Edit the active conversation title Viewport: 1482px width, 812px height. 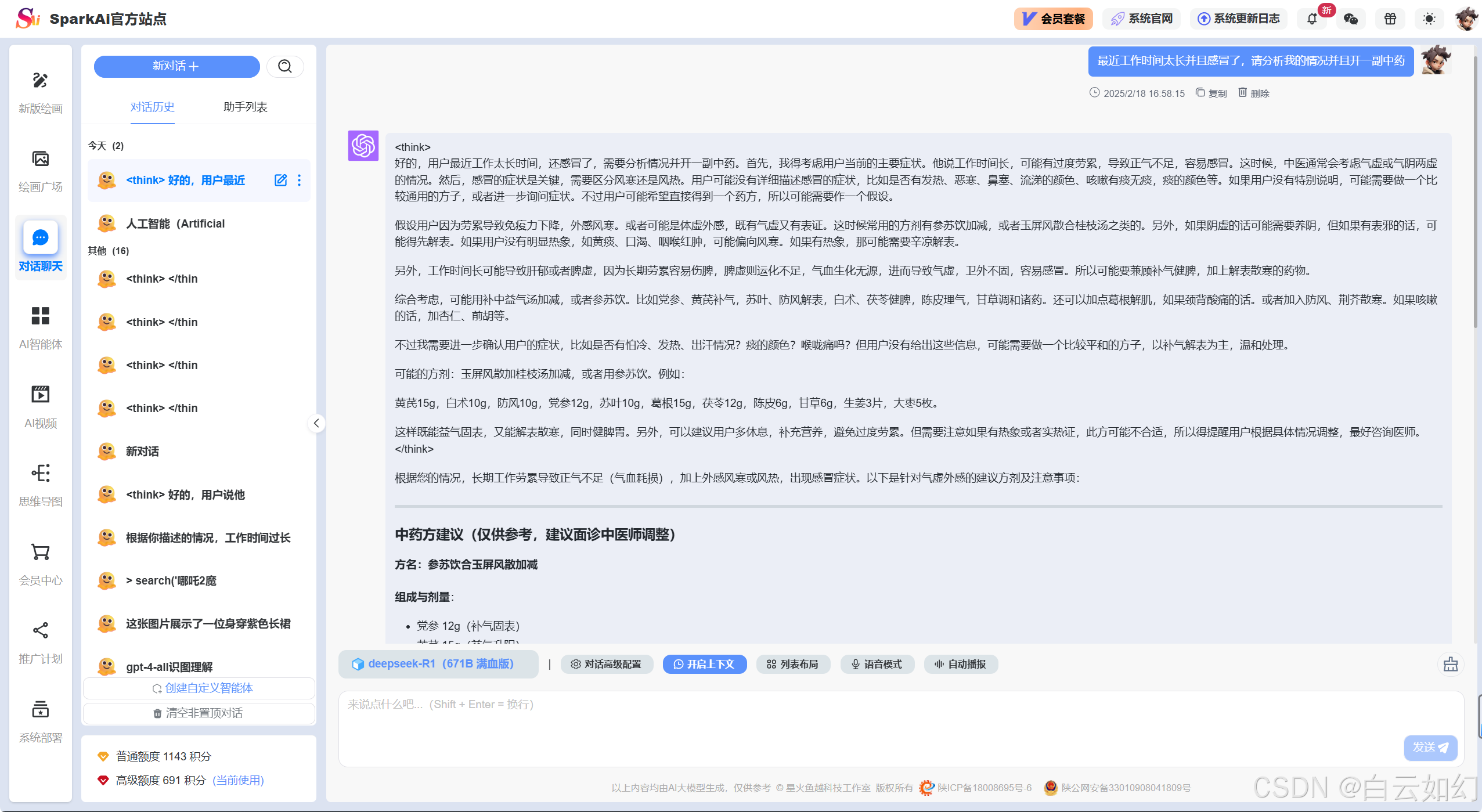tap(280, 181)
